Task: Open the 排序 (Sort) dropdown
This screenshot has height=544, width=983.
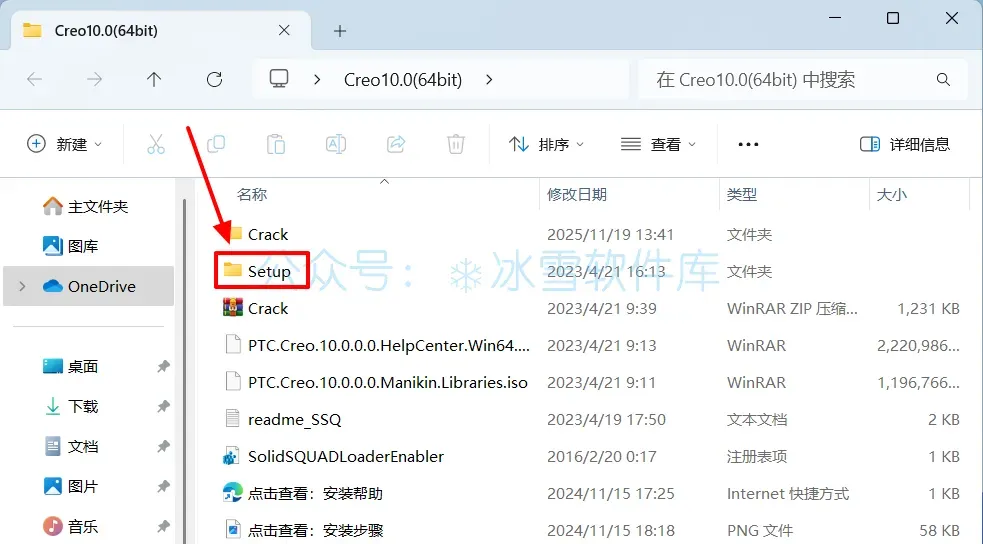Action: tap(546, 144)
